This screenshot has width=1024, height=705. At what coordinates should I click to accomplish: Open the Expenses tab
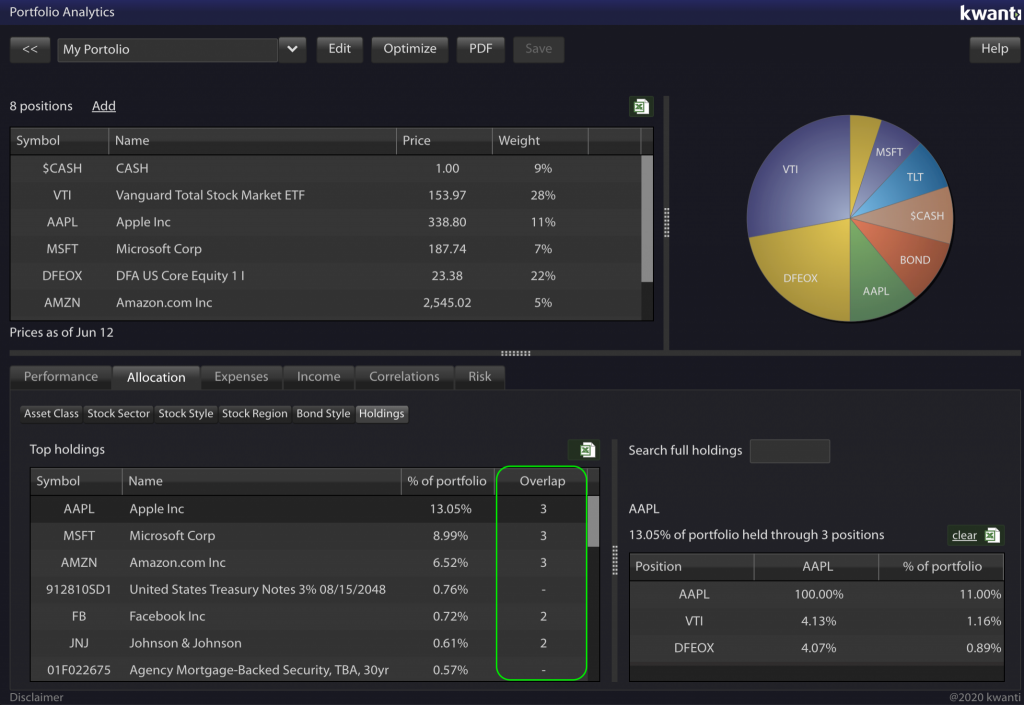point(241,377)
